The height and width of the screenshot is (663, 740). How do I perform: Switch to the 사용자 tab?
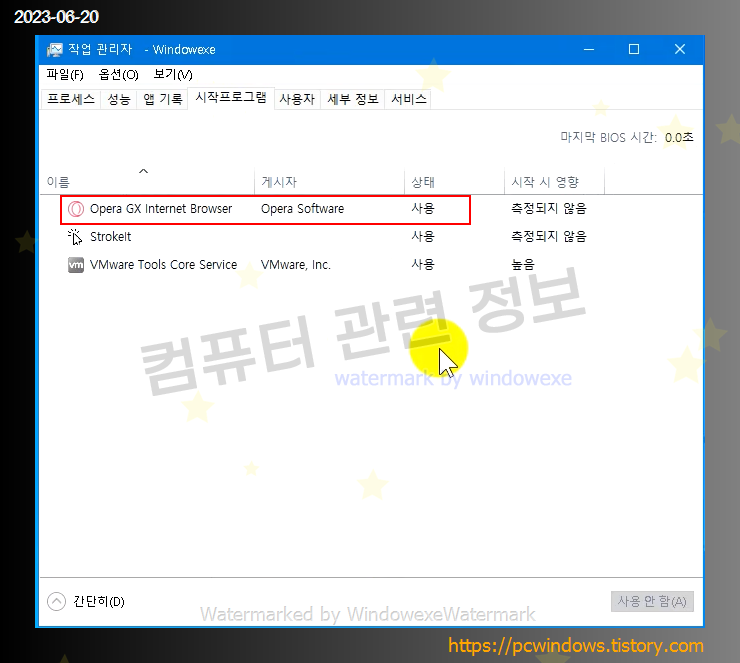point(297,99)
